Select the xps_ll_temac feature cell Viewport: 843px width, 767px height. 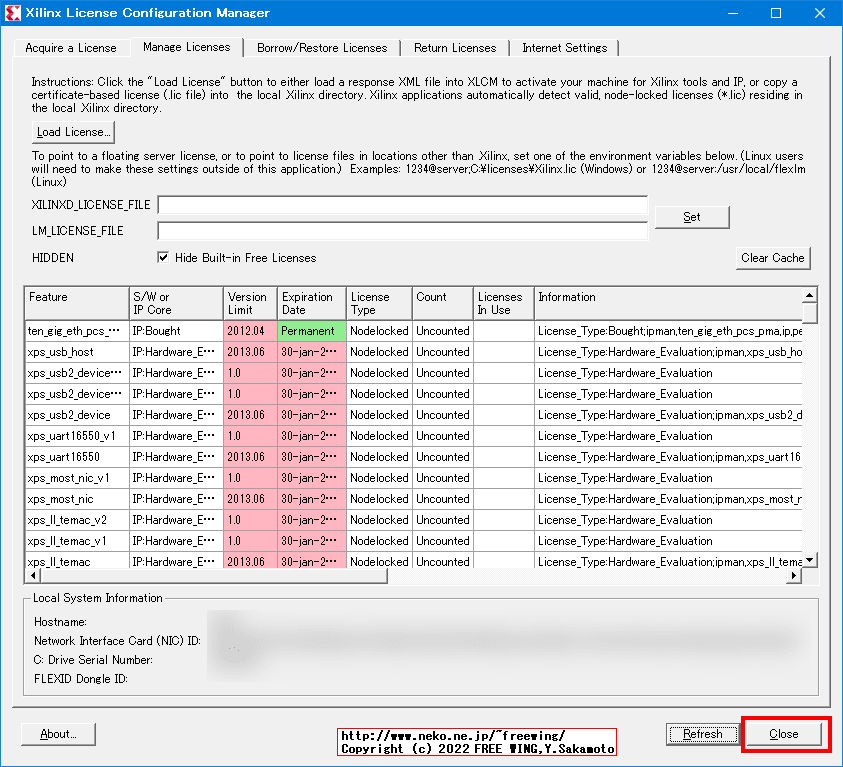coord(77,561)
